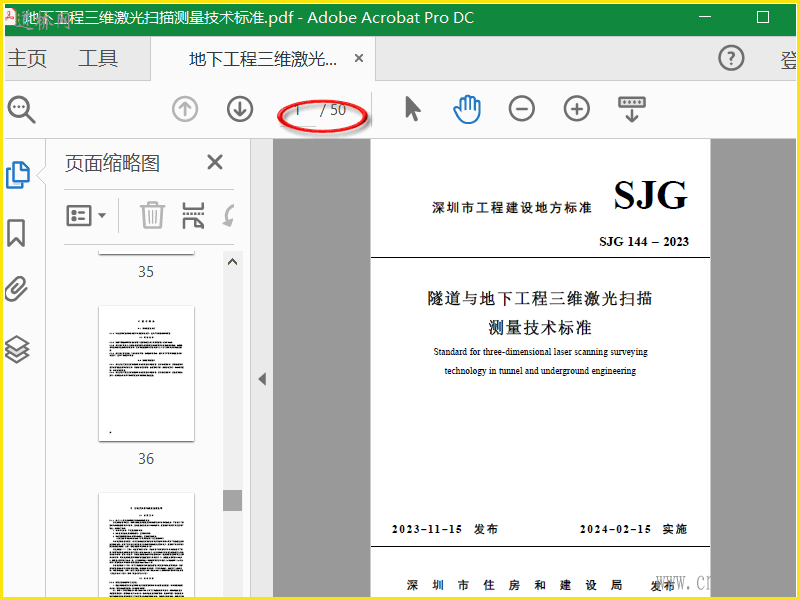Click the thumbnail panel scrollbar thumb
This screenshot has width=800, height=600.
click(x=233, y=501)
